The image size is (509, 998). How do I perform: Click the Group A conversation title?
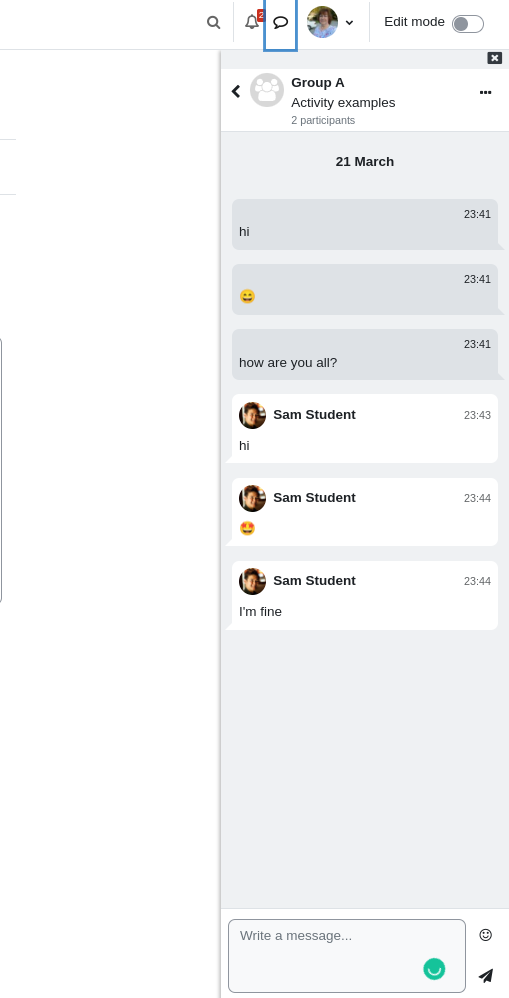click(317, 83)
